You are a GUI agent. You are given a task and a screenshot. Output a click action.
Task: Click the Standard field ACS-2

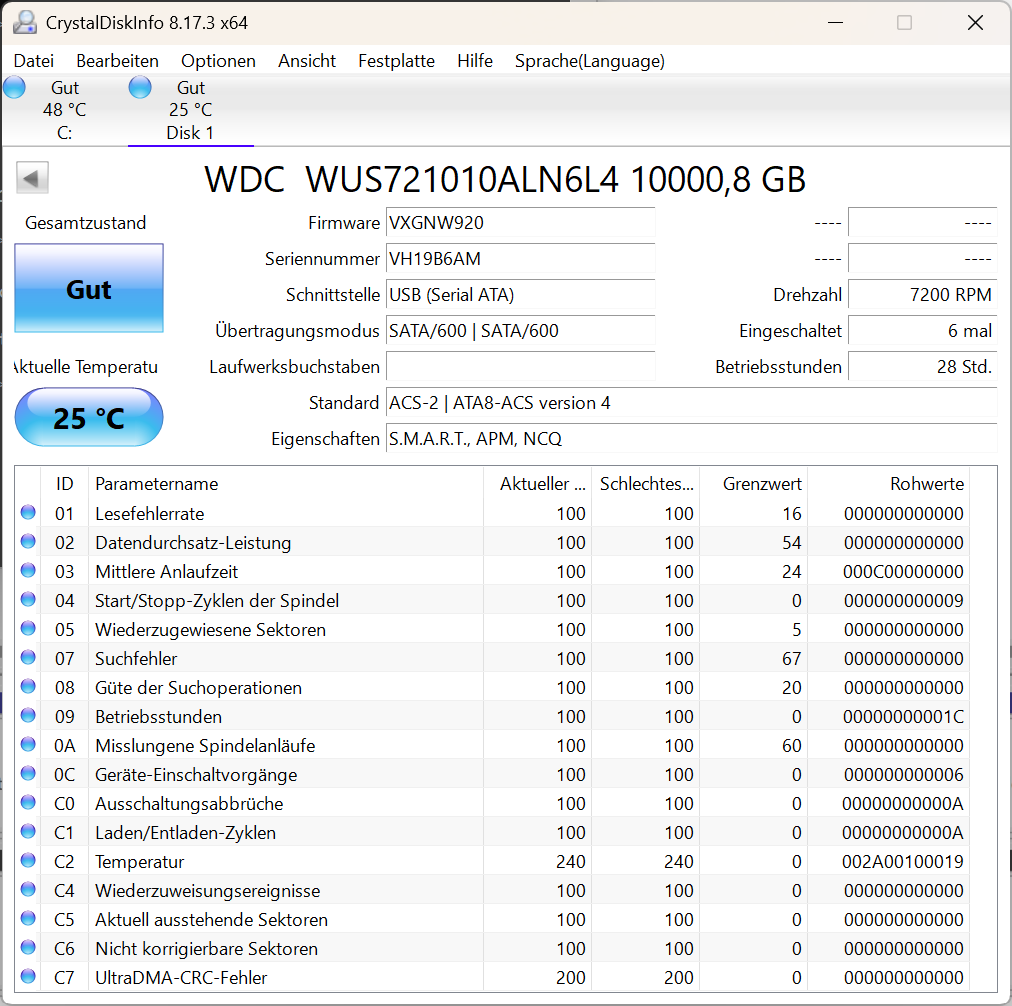[691, 403]
